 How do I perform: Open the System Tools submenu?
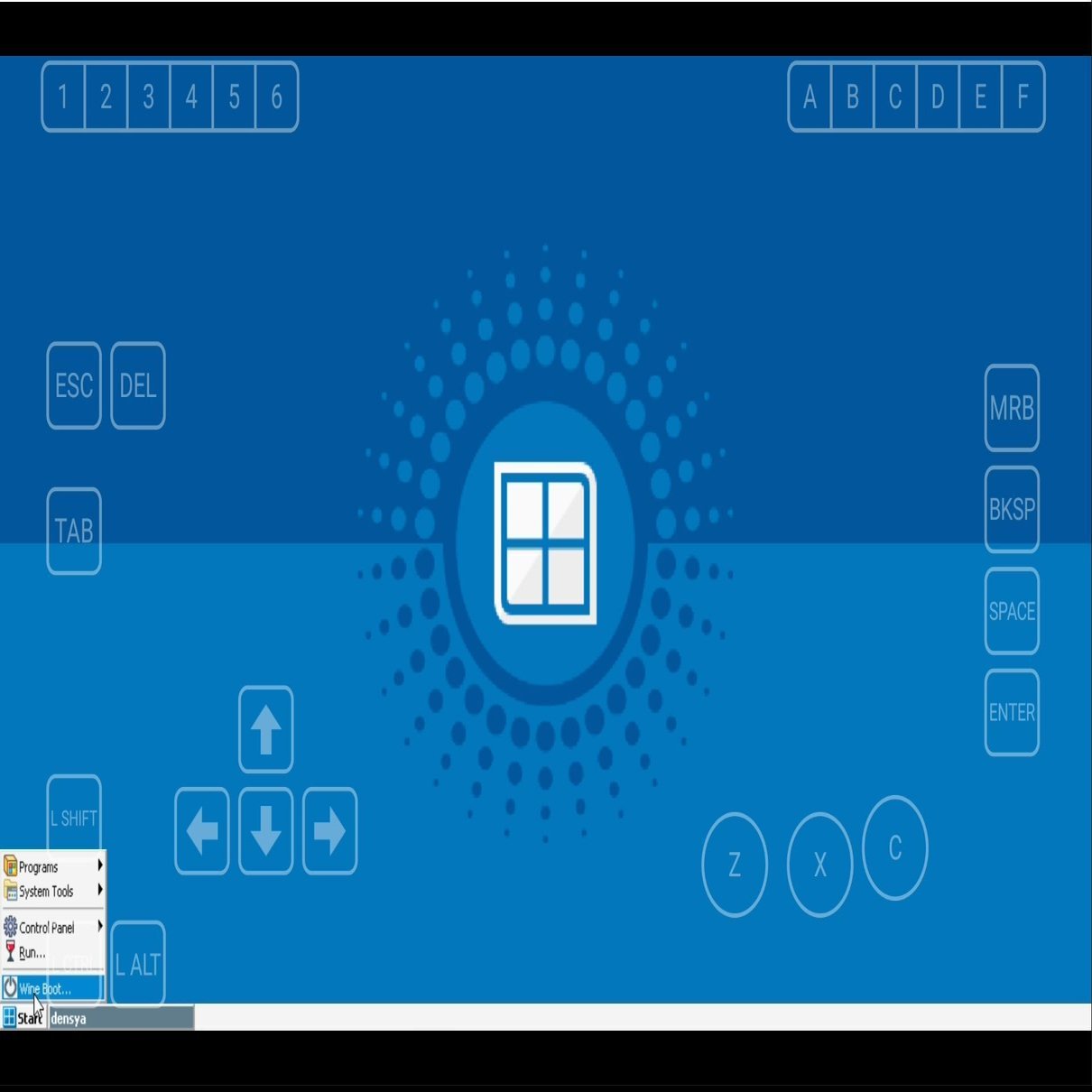(x=54, y=891)
